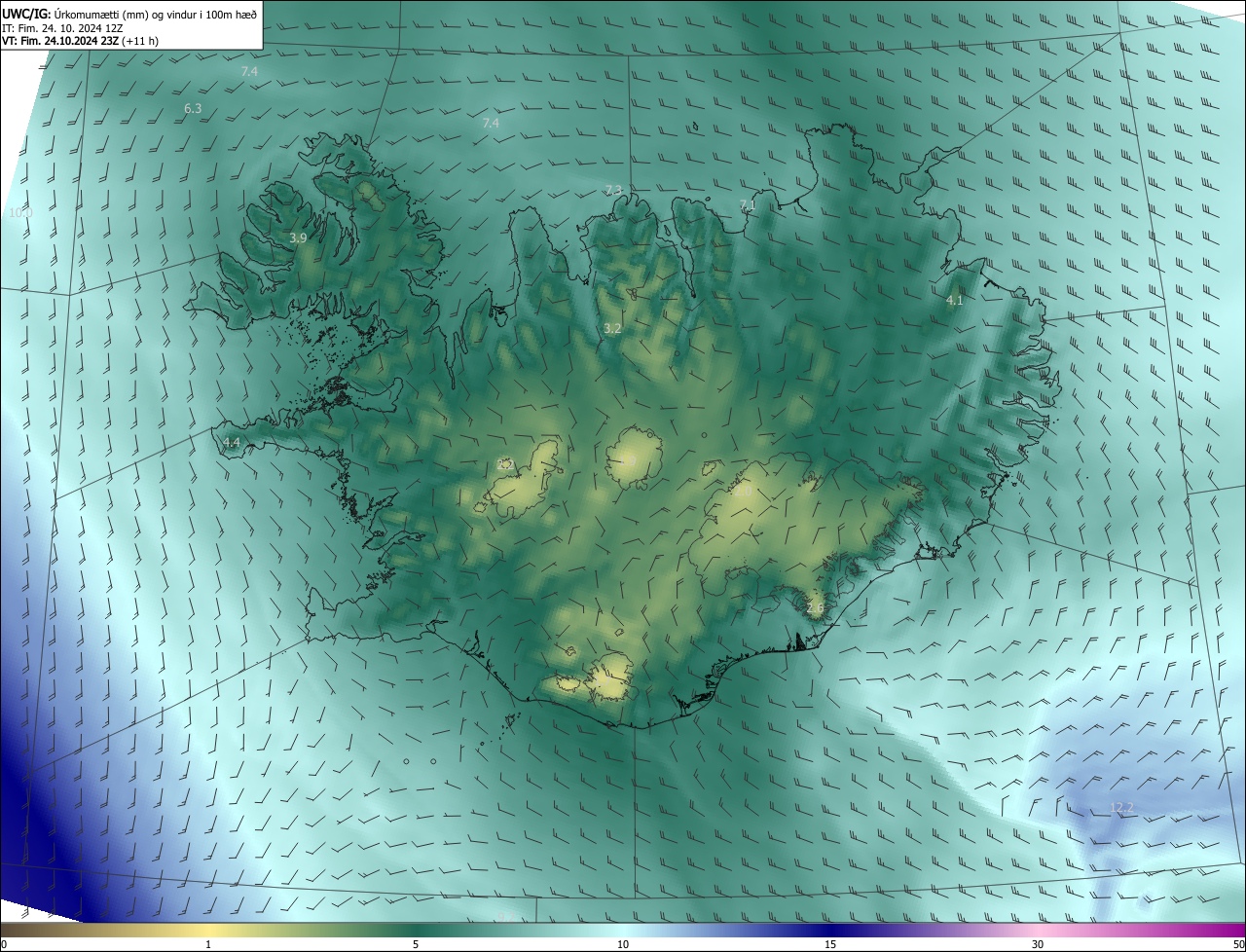
Task: Select the 2.2 value label near the glacier
Action: pyautogui.click(x=504, y=465)
